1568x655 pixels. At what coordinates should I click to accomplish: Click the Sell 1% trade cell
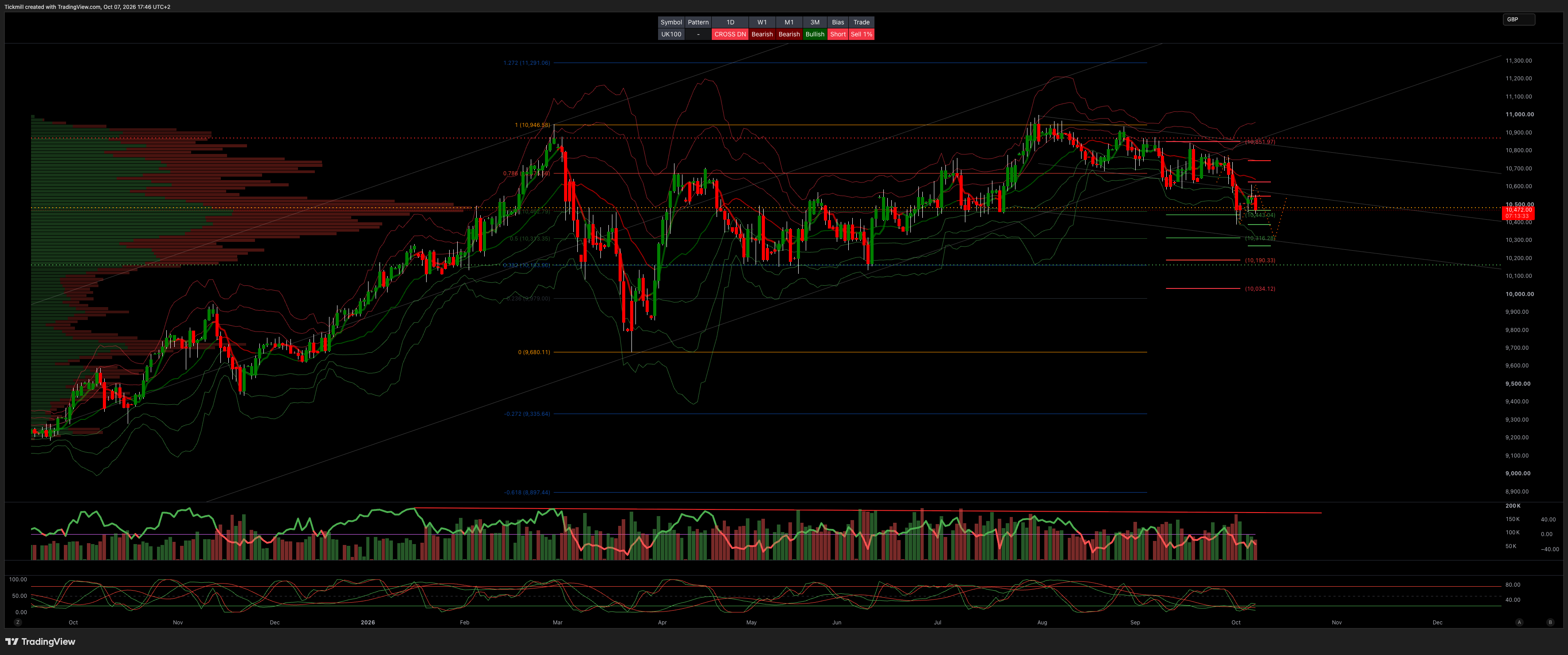tap(861, 34)
